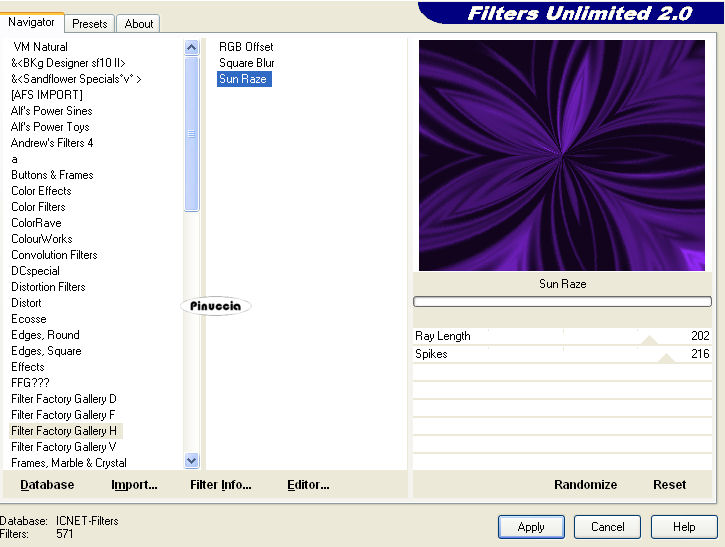This screenshot has width=725, height=547.
Task: Select &<BKg Designer sf10 II> category
Action: (68, 63)
